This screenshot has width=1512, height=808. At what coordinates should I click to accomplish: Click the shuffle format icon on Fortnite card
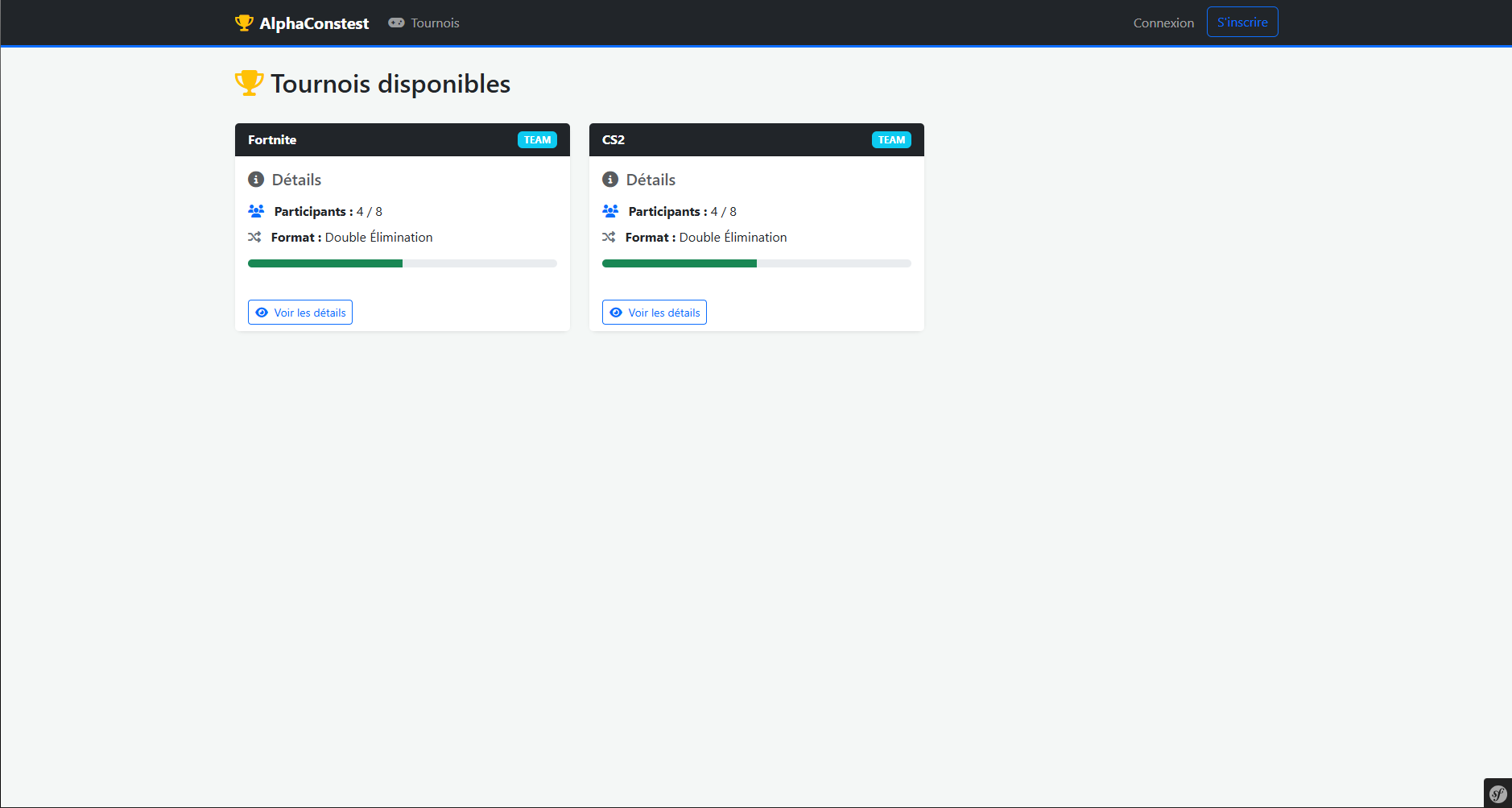[254, 237]
